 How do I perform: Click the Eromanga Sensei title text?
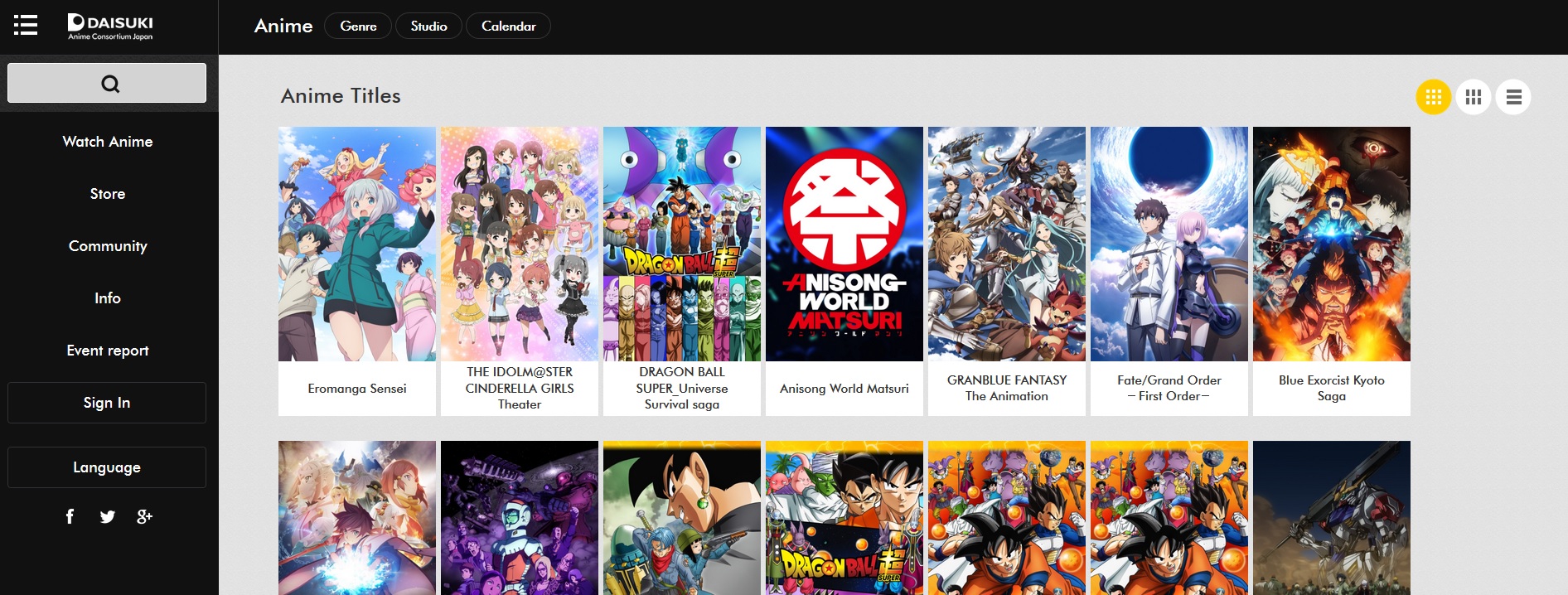click(357, 389)
